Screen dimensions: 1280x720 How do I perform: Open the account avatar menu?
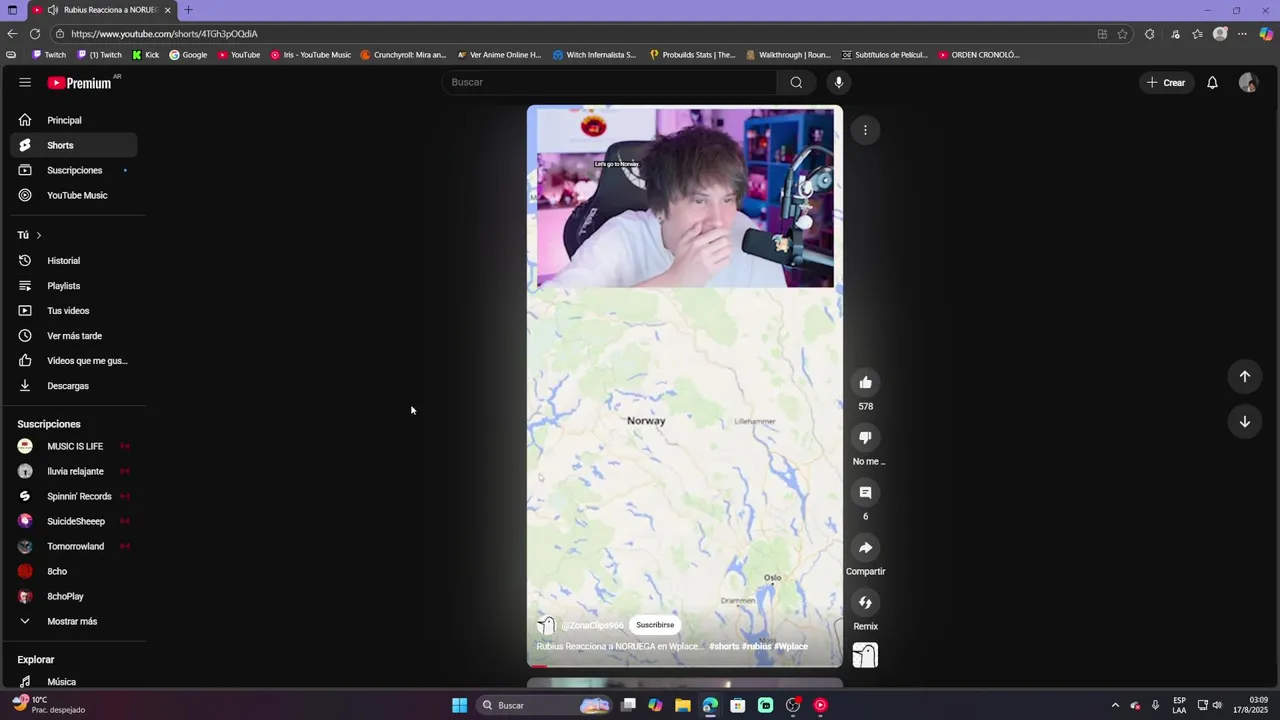tap(1248, 82)
